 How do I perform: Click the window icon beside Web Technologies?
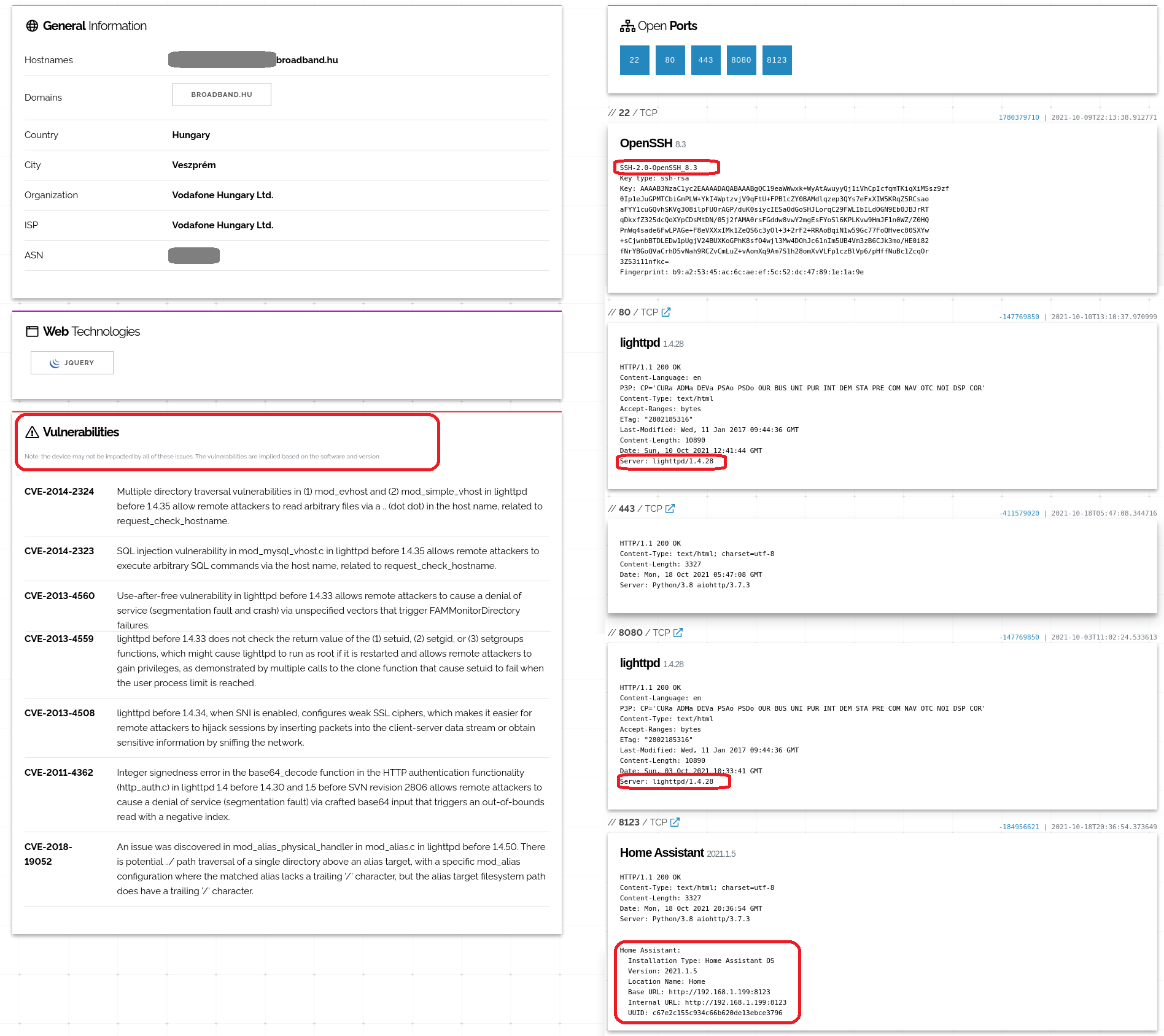tap(32, 331)
